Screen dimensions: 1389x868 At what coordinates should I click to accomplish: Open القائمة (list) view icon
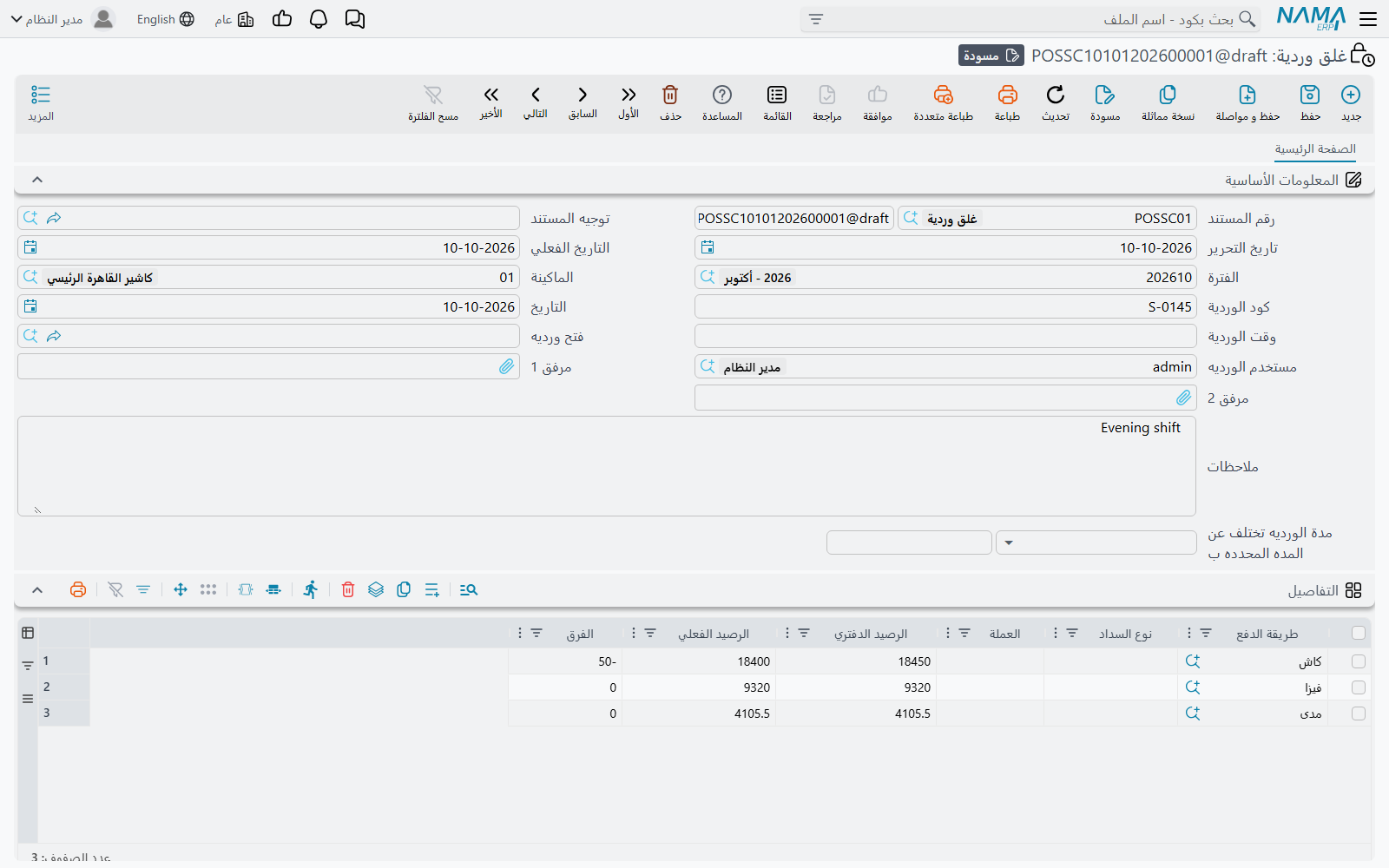click(777, 95)
